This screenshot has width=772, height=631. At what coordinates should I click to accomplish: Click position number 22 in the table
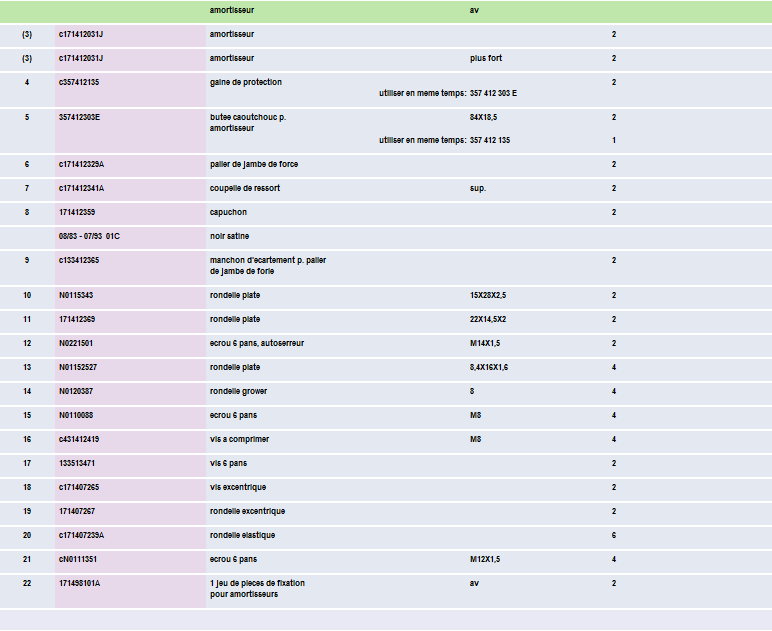pos(27,583)
